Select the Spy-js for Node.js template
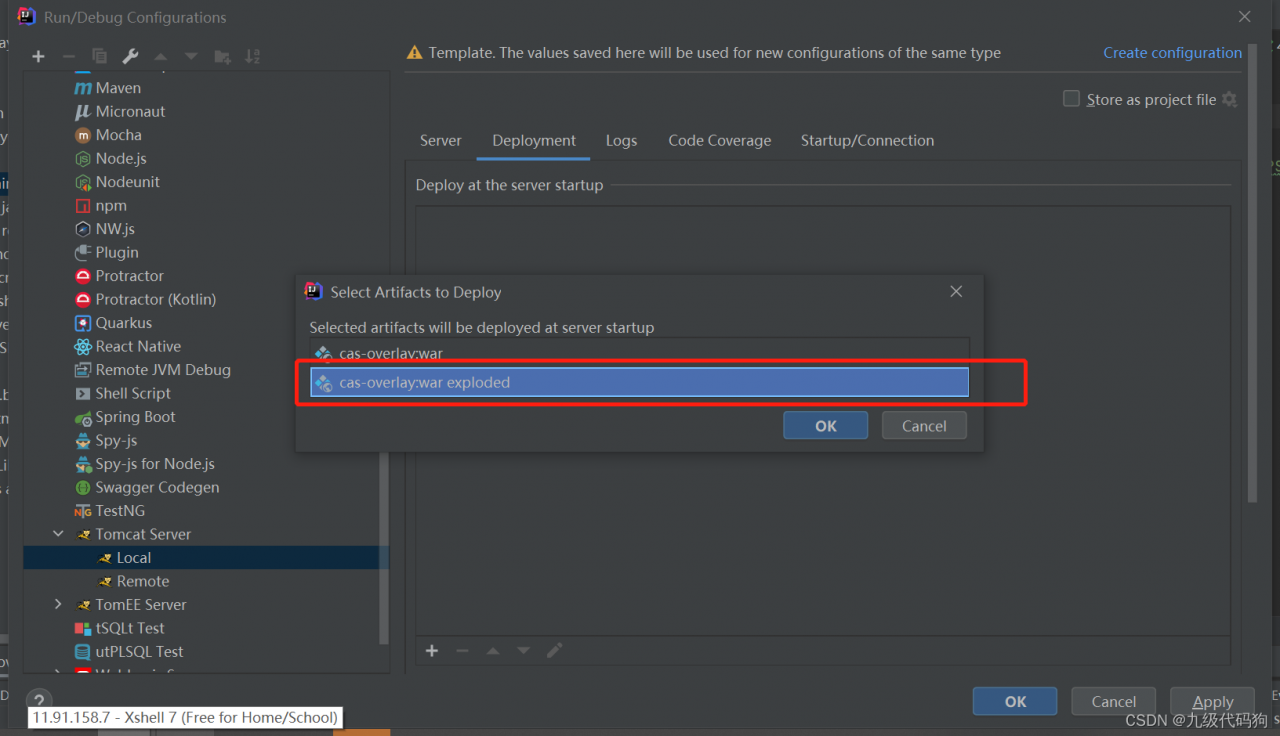Screen dimensions: 1280x736 click(x=155, y=464)
